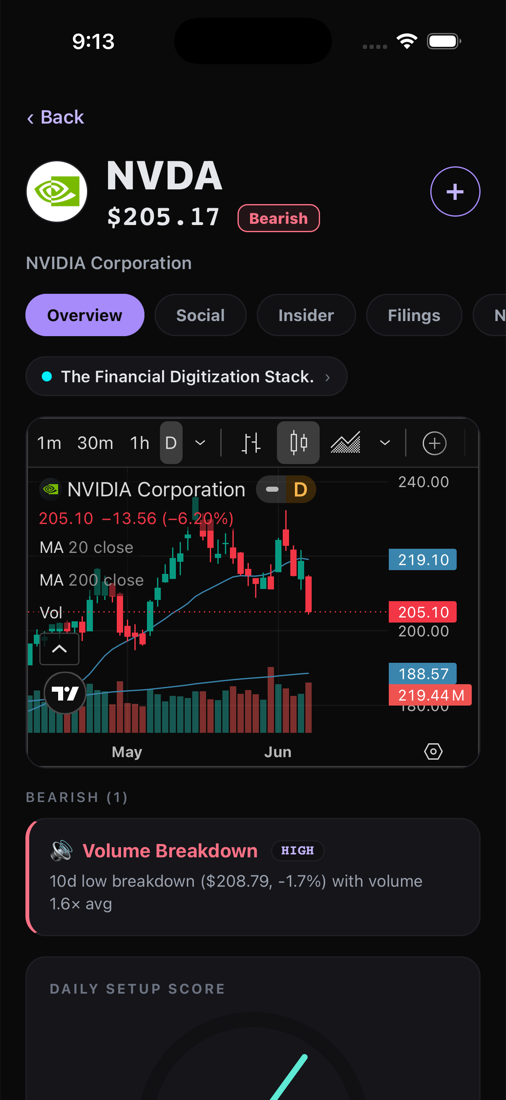Image resolution: width=506 pixels, height=1100 pixels.
Task: Click the TradingView logo badge
Action: click(65, 694)
